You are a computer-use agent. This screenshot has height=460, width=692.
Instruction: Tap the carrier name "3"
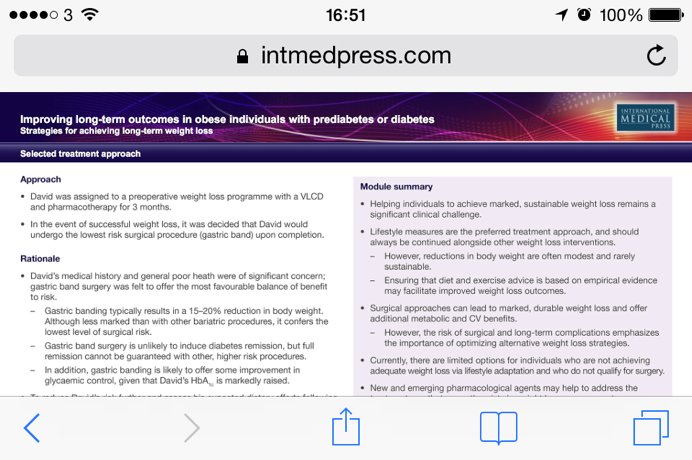[x=68, y=15]
